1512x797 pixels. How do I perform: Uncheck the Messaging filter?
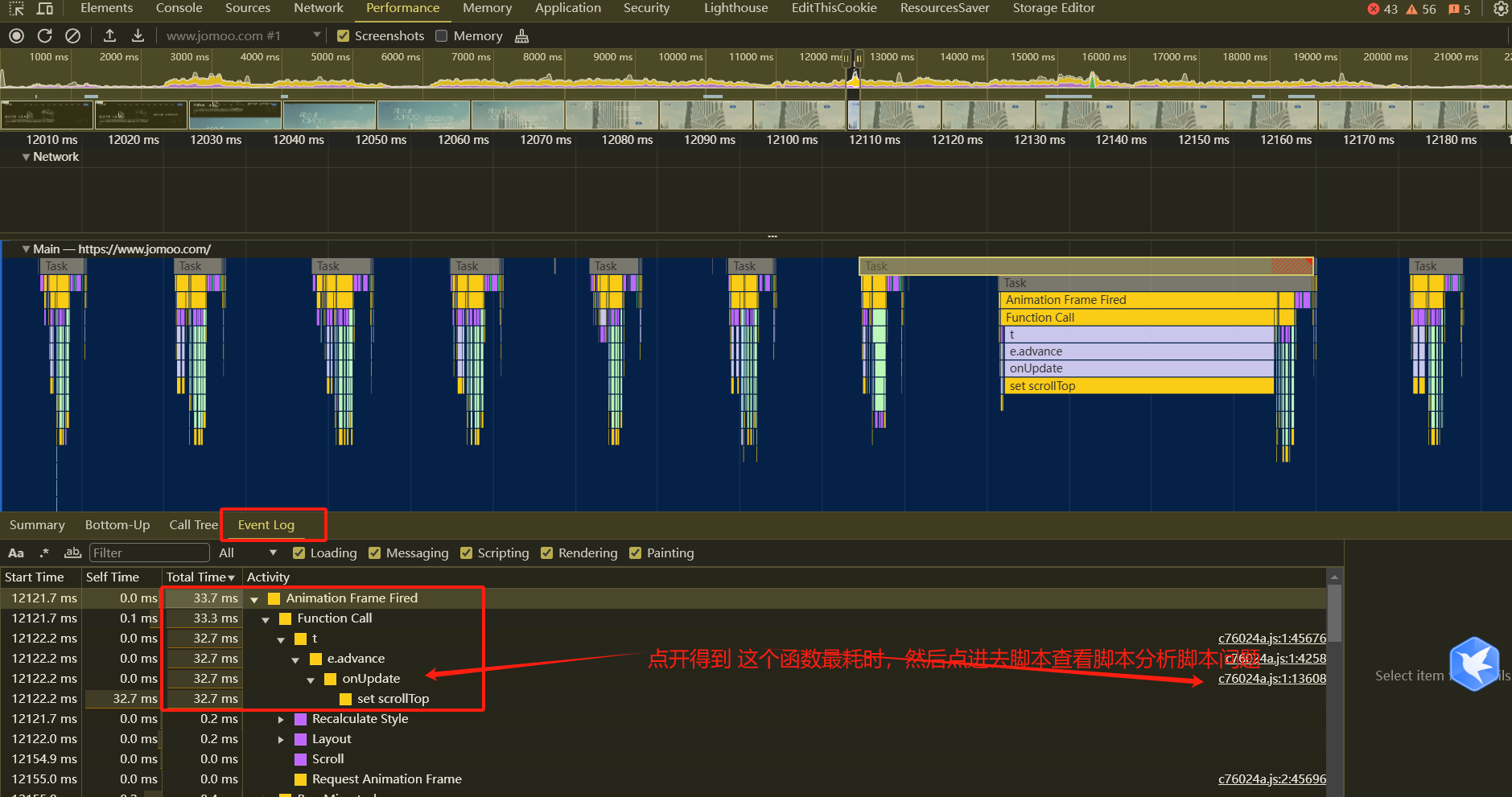pos(375,553)
